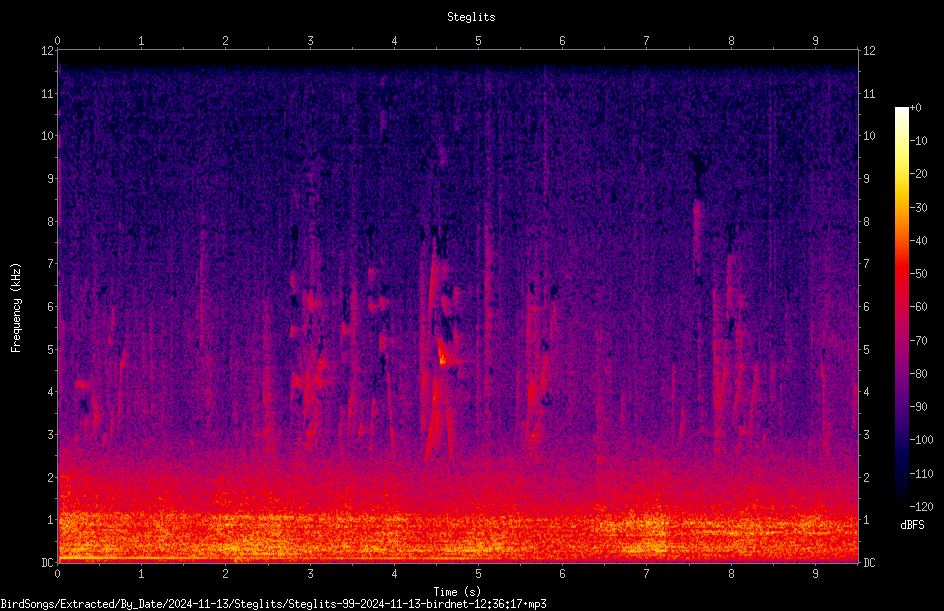The image size is (944, 611).
Task: Click the 9 kHz label on left axis
Action: 51,178
